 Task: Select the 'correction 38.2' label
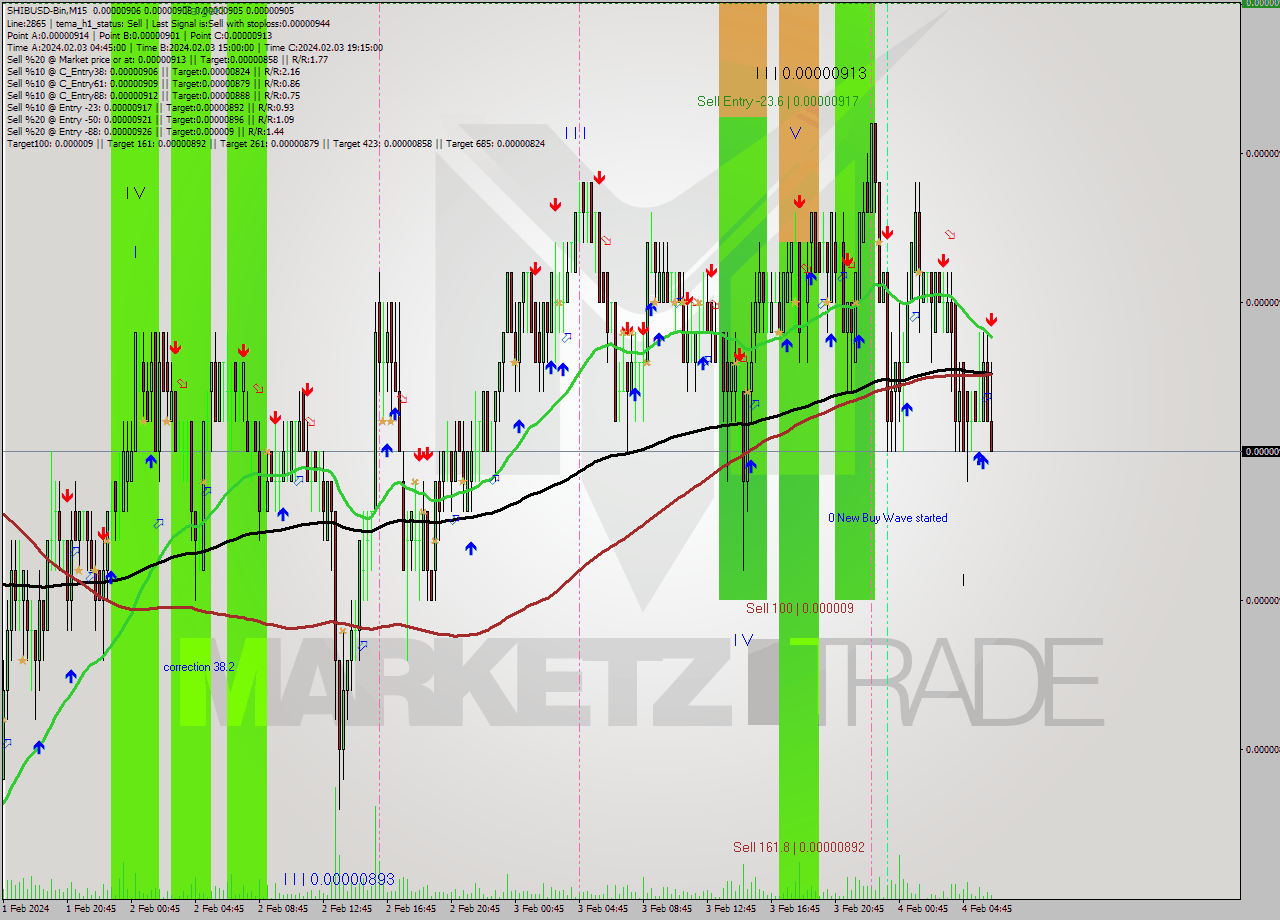tap(199, 667)
